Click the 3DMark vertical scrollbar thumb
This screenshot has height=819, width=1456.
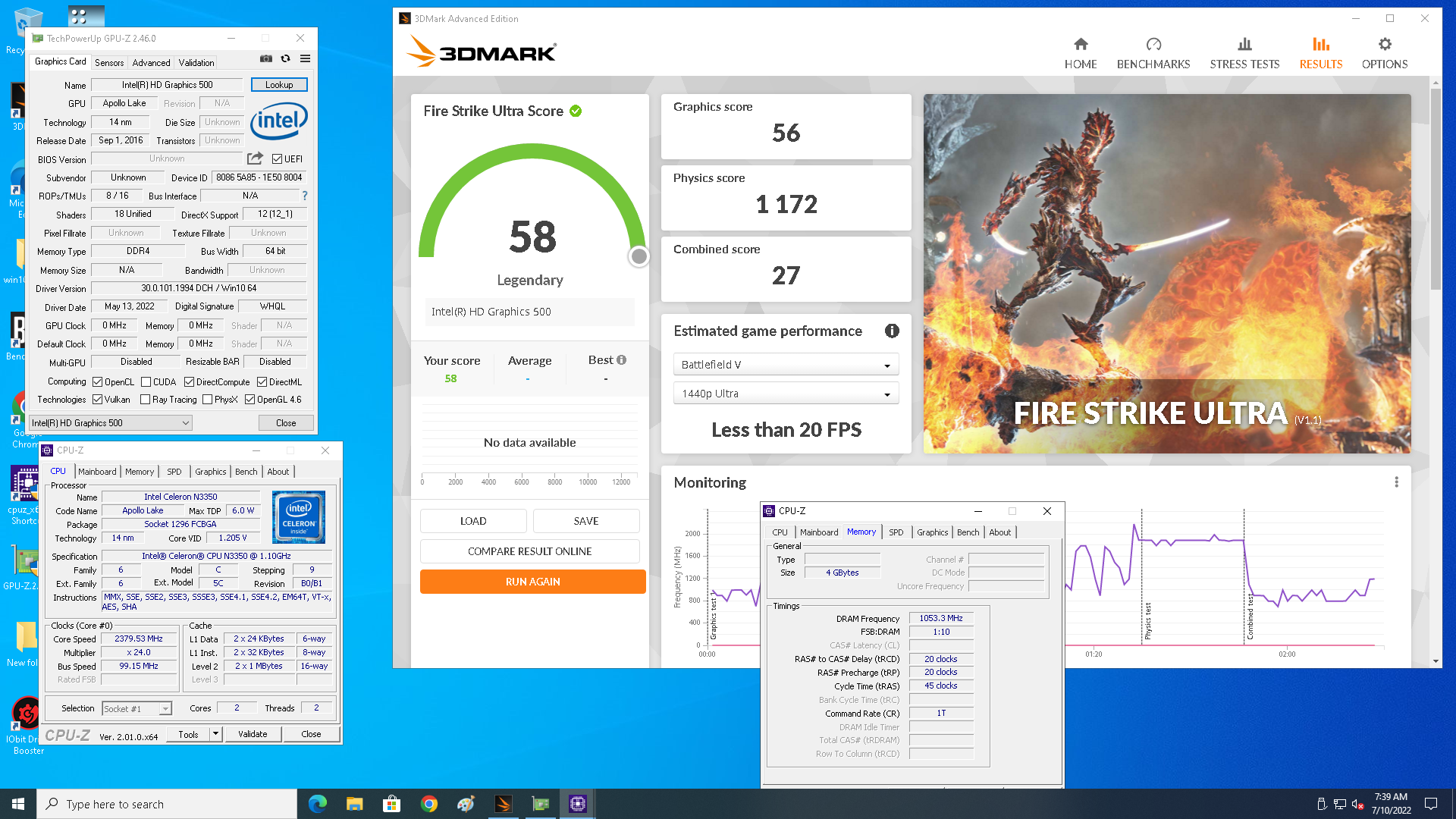click(1436, 188)
